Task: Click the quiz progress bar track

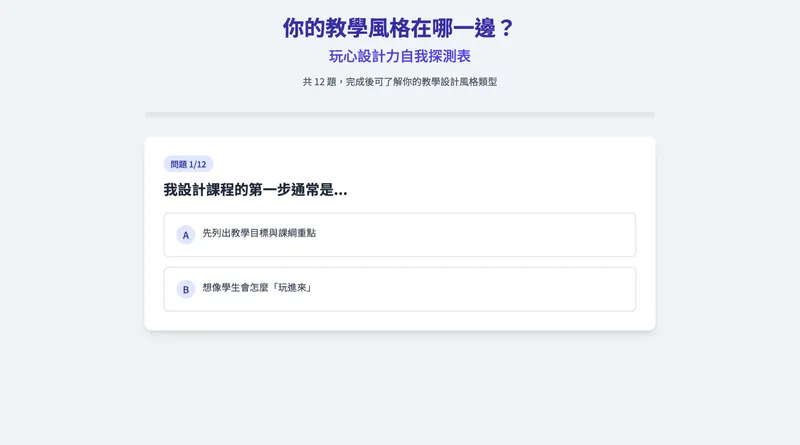Action: coord(400,115)
